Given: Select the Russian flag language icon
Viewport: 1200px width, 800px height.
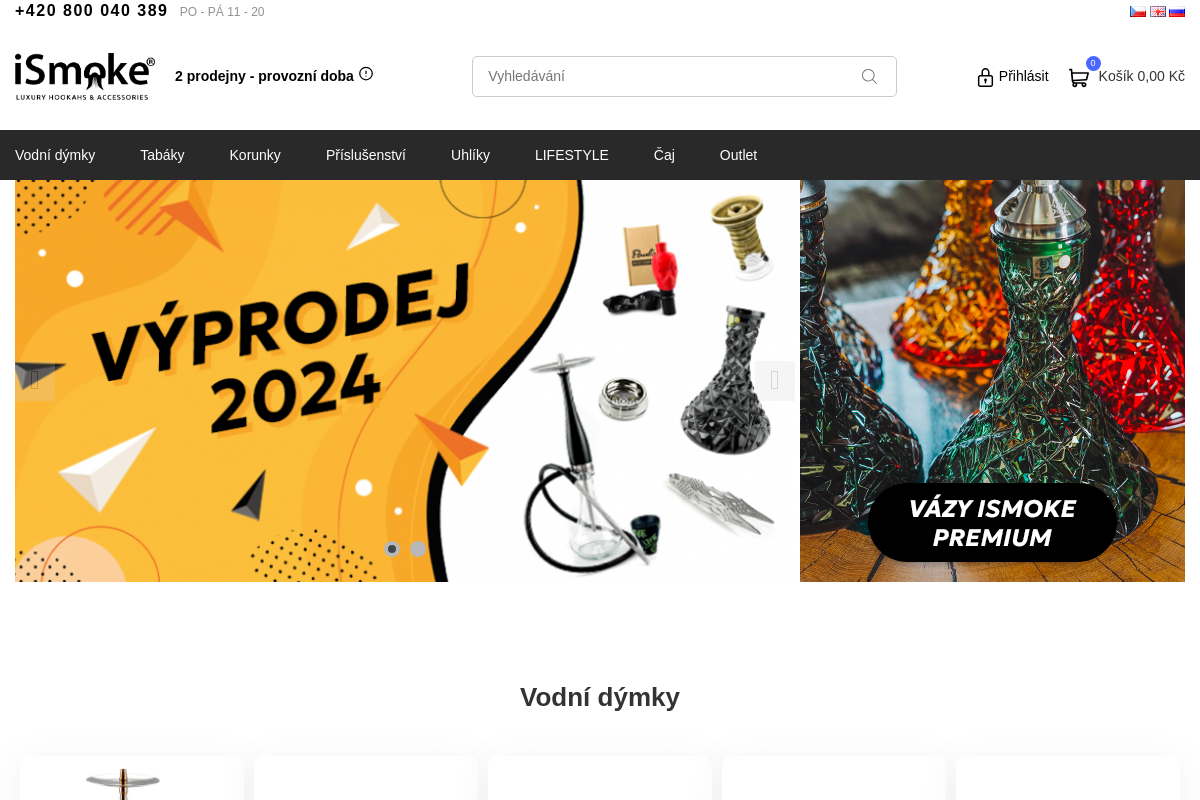Looking at the screenshot, I should 1177,11.
